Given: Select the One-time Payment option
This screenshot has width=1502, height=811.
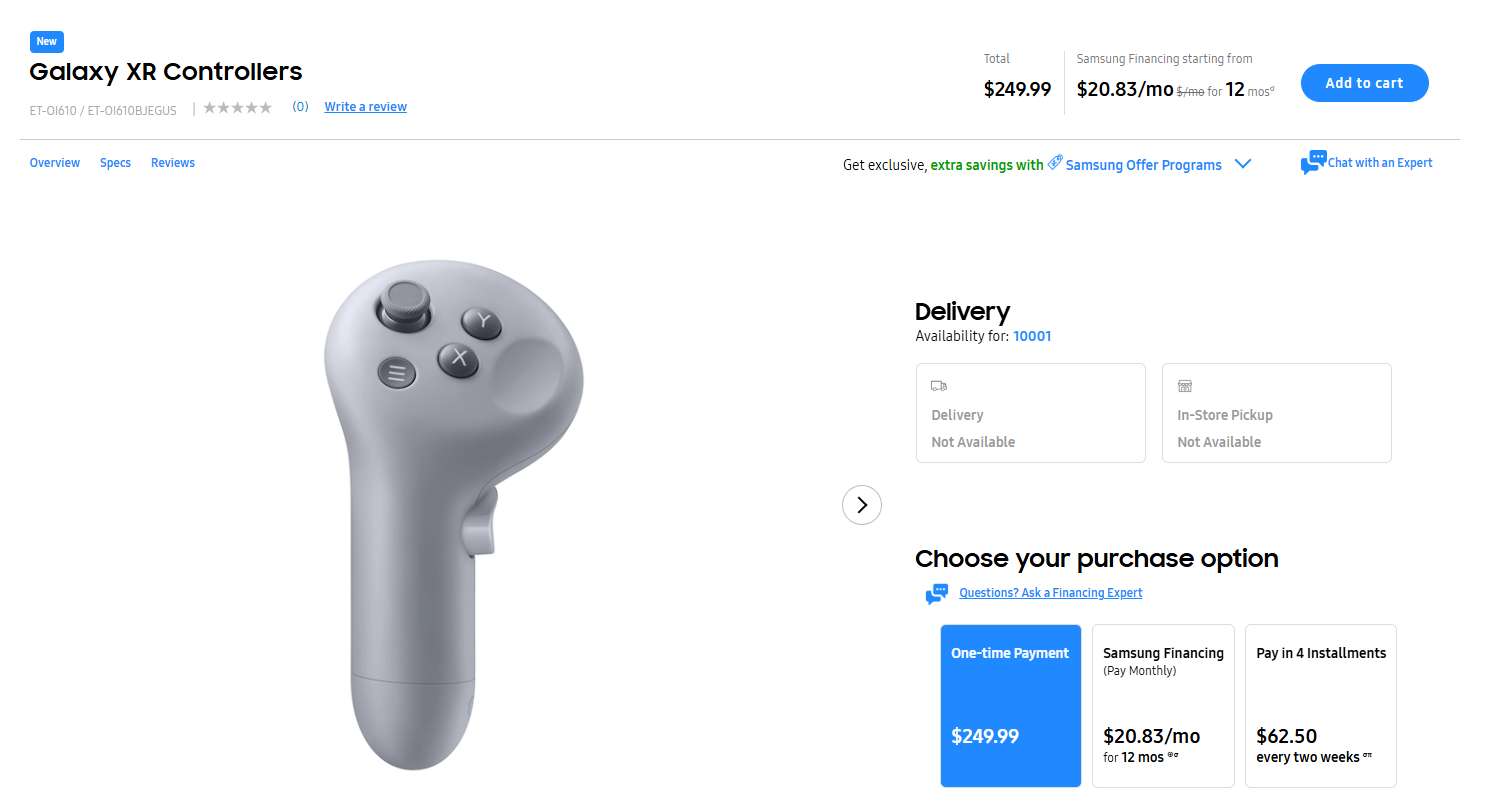Looking at the screenshot, I should tap(1010, 705).
